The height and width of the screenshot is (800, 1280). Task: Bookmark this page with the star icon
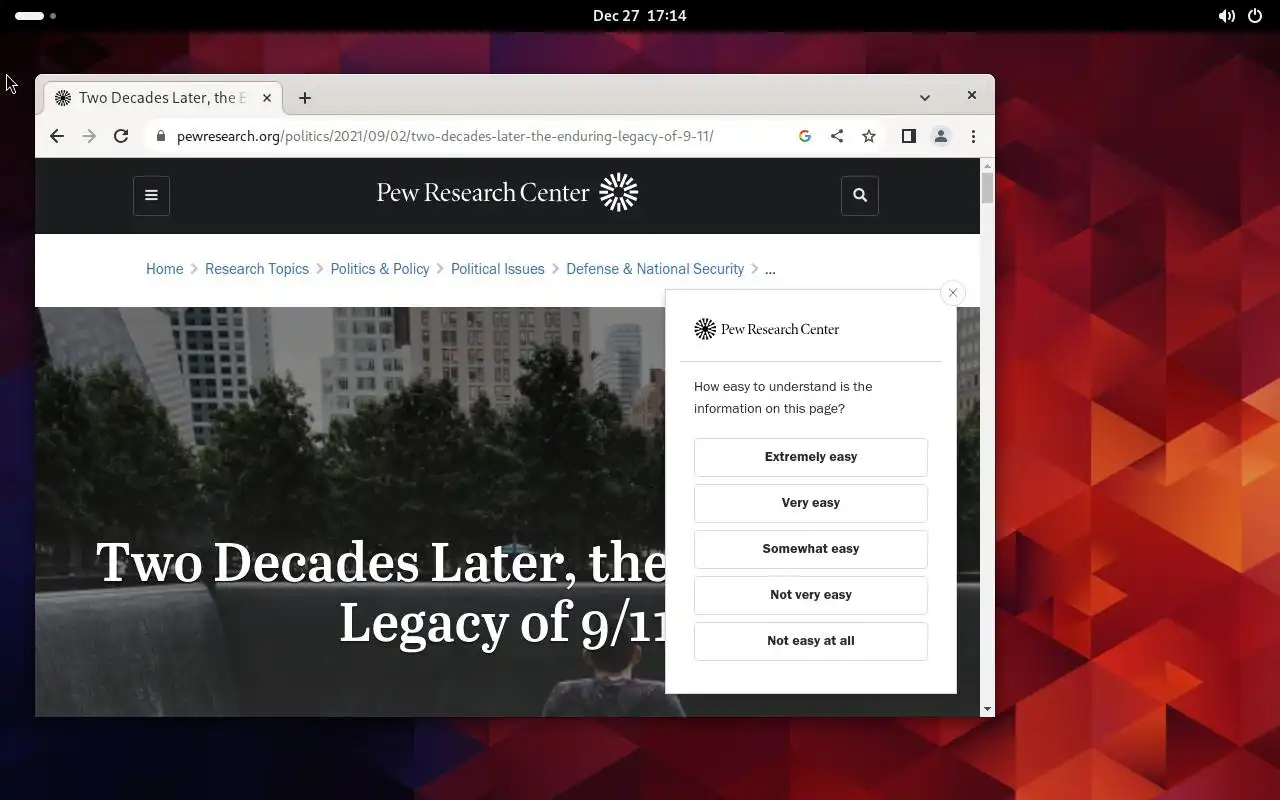click(x=869, y=136)
